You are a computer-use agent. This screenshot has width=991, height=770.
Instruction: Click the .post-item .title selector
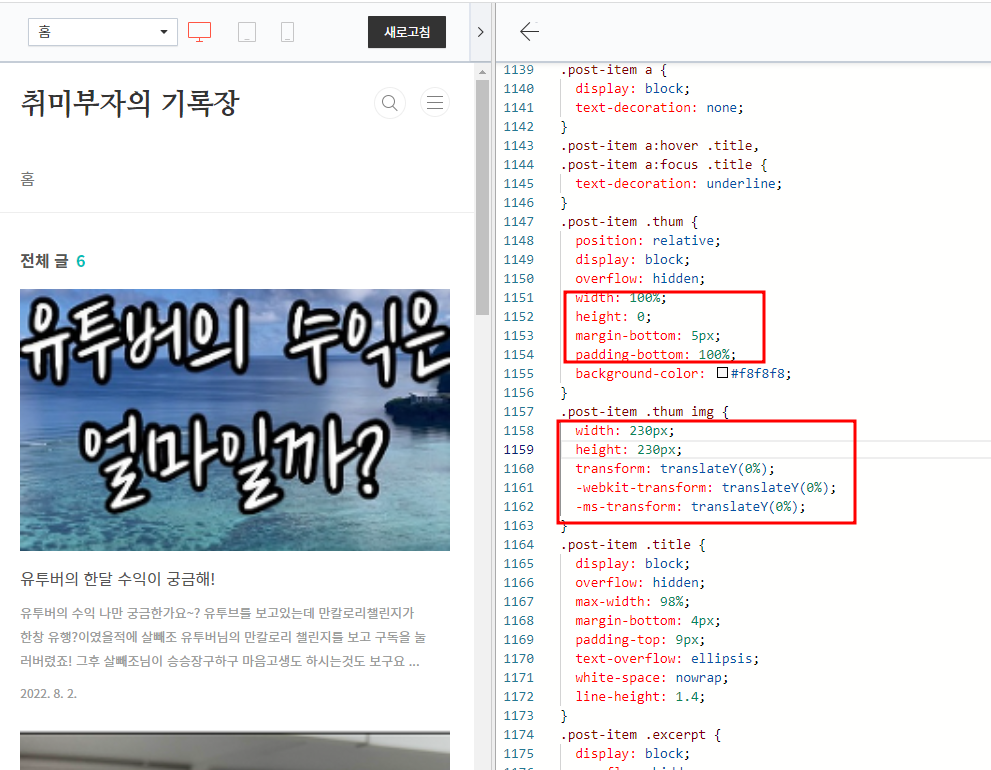pos(633,544)
